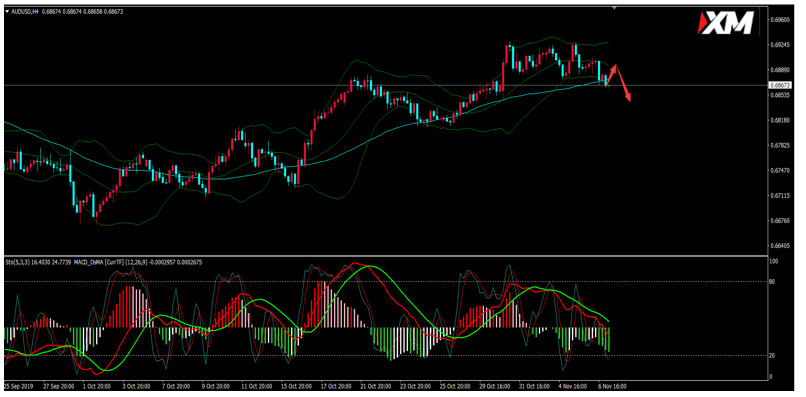This screenshot has width=806, height=397.
Task: Click the 0.66760 price axis label
Action: [x=780, y=221]
